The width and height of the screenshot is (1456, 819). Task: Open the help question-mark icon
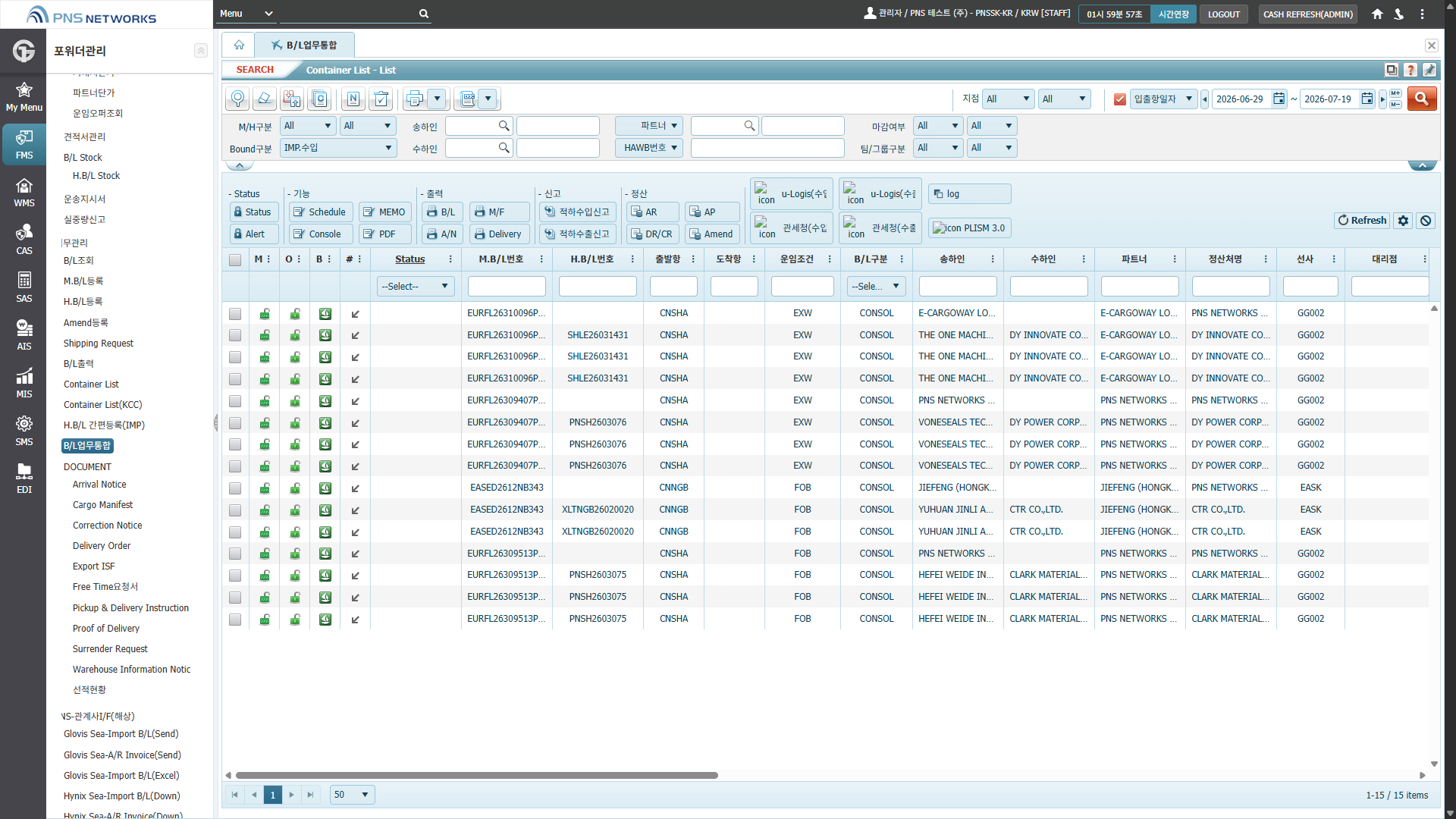(x=1410, y=70)
